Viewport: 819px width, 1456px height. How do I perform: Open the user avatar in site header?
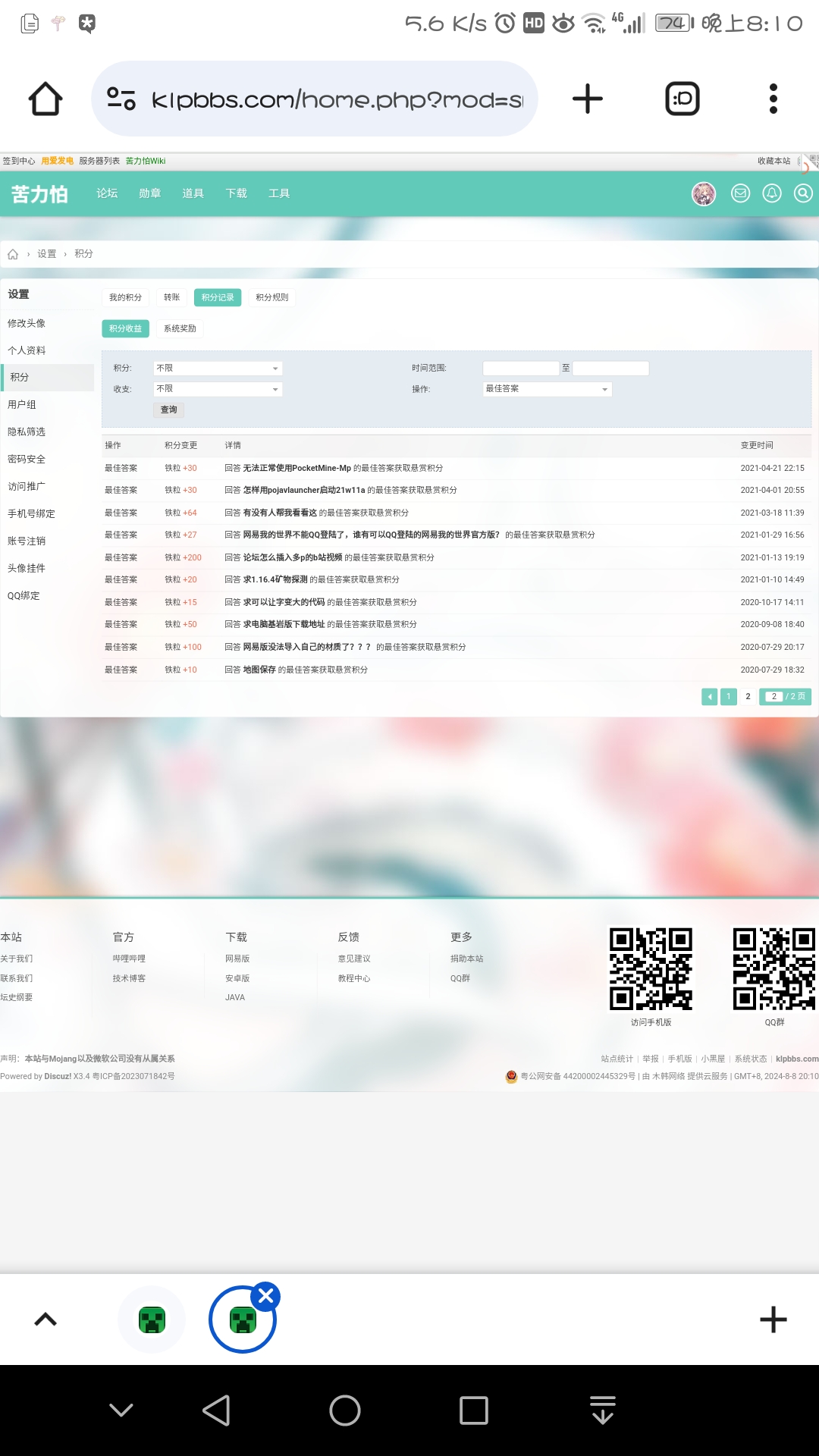coord(704,194)
